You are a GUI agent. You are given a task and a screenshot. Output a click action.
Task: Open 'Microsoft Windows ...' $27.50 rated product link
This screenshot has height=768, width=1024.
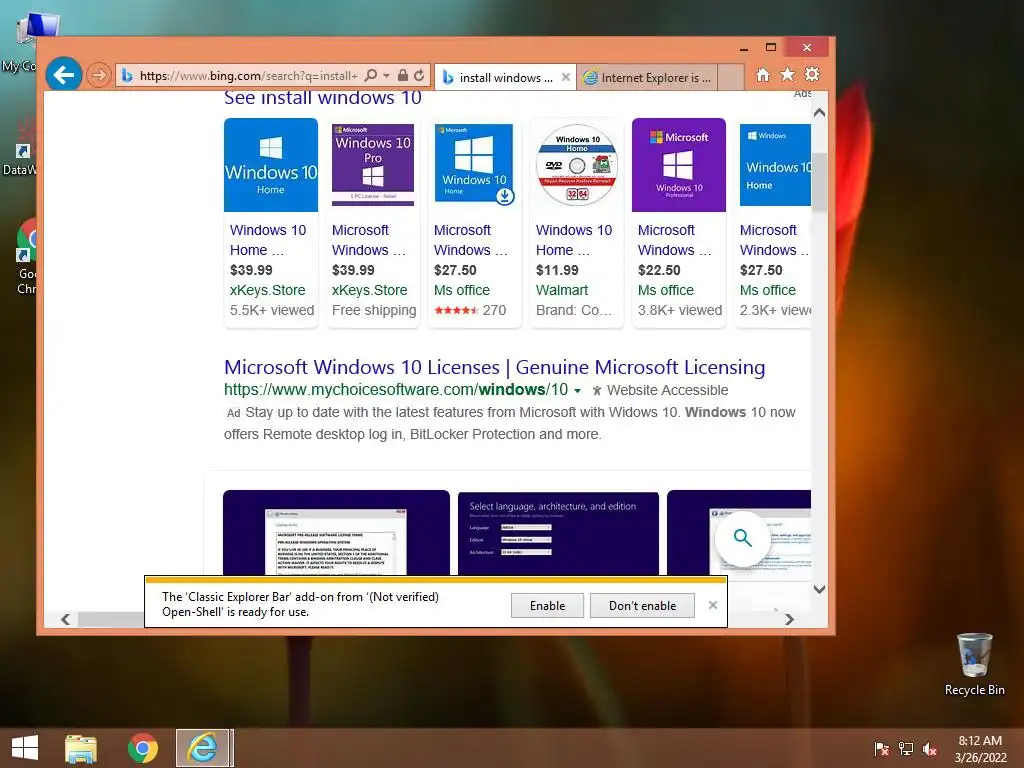[471, 240]
